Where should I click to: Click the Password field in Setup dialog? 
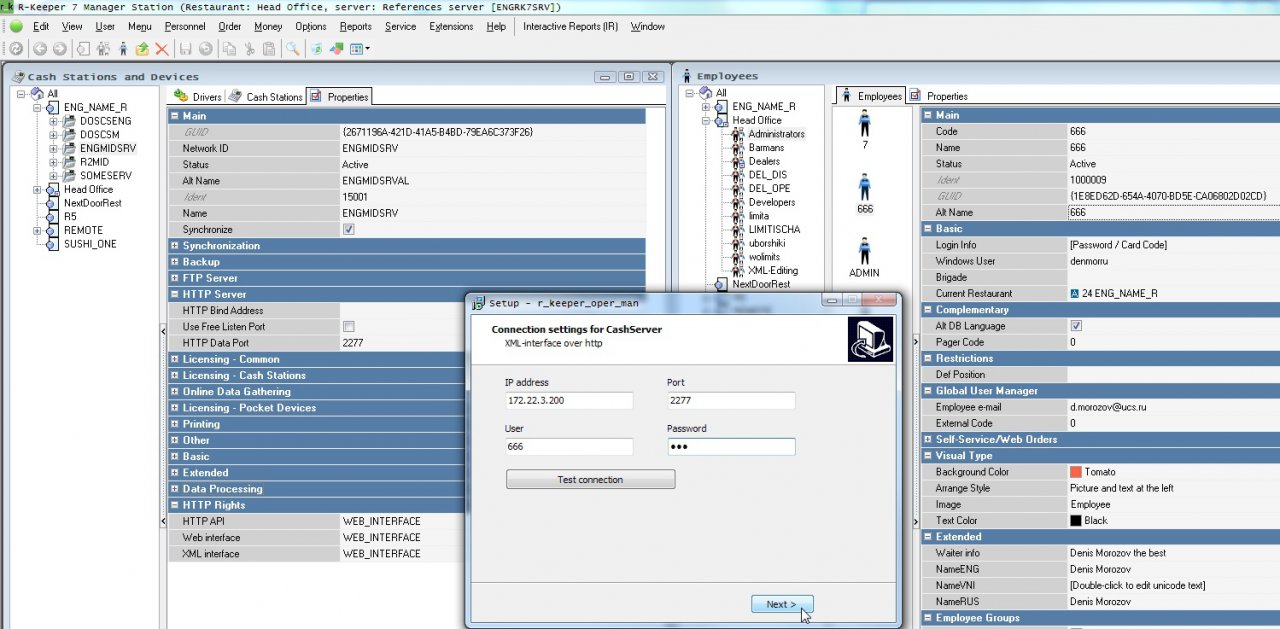[731, 447]
